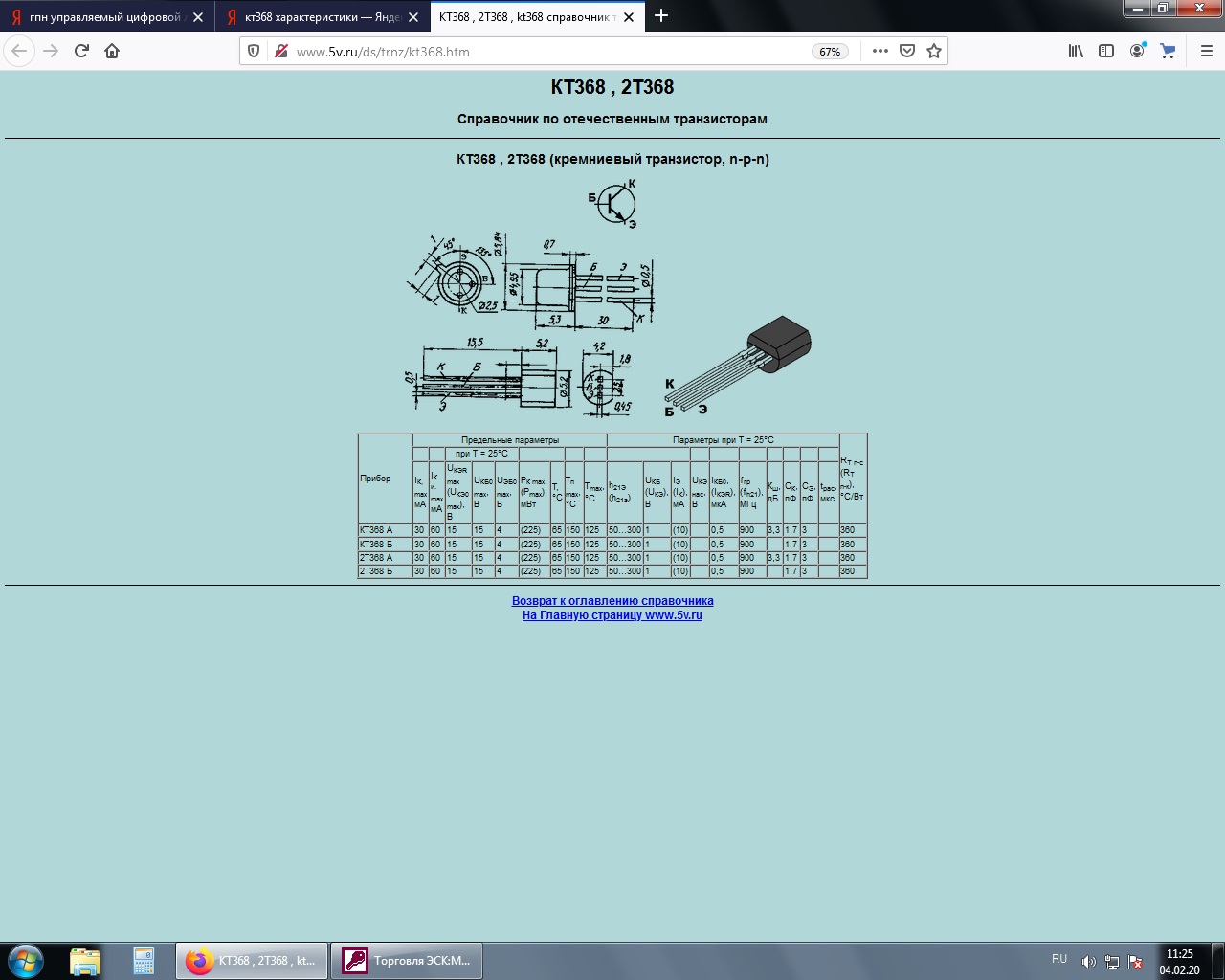The width and height of the screenshot is (1225, 980).
Task: Save page to Pocket
Action: click(907, 52)
